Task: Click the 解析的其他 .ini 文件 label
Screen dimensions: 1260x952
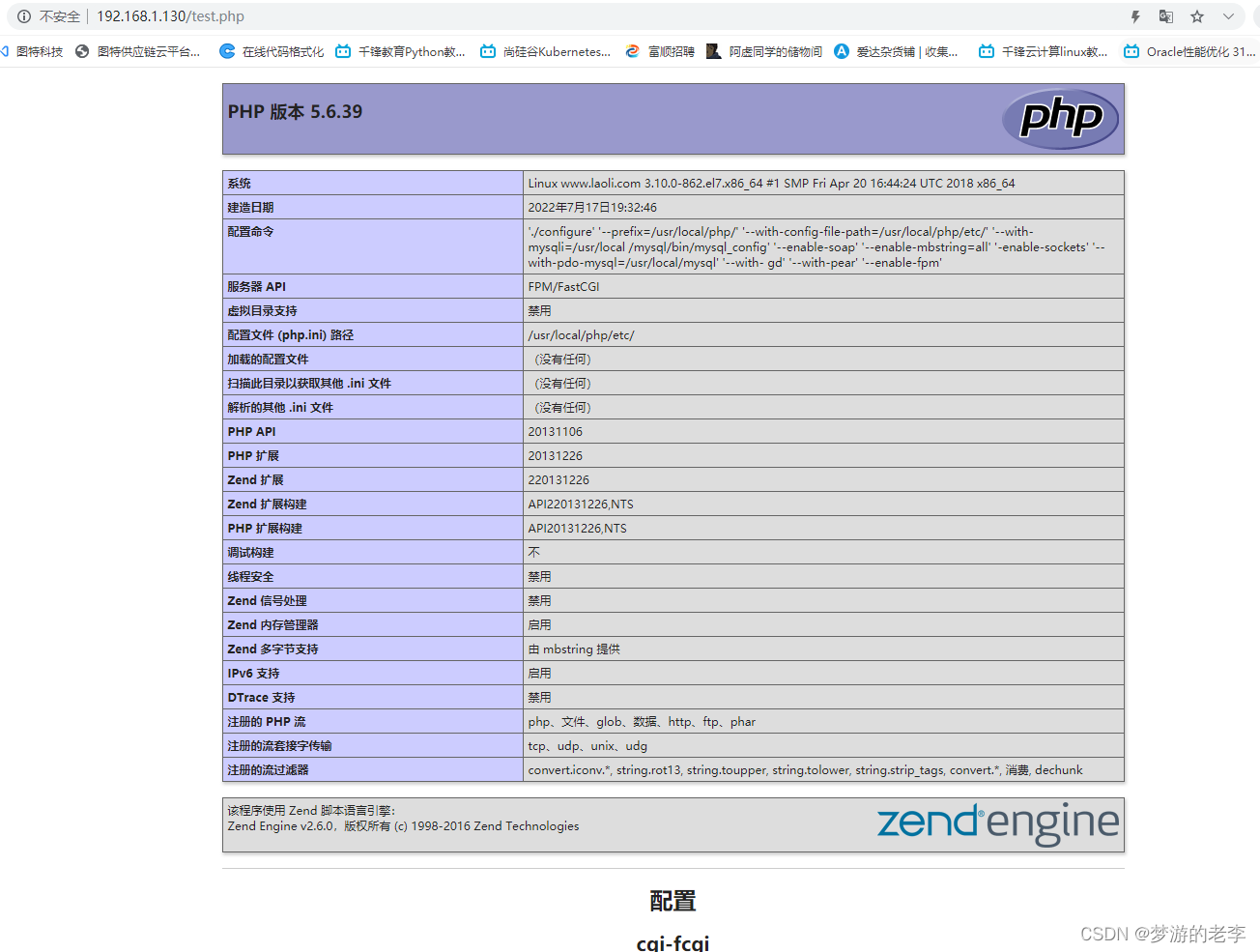Action: click(280, 407)
